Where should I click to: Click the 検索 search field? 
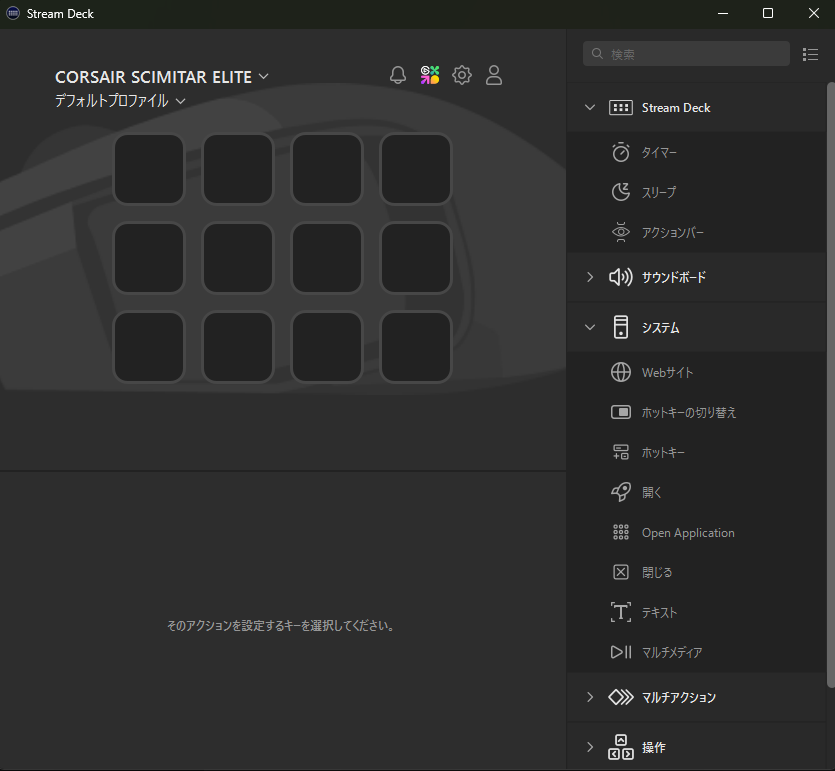coord(686,54)
